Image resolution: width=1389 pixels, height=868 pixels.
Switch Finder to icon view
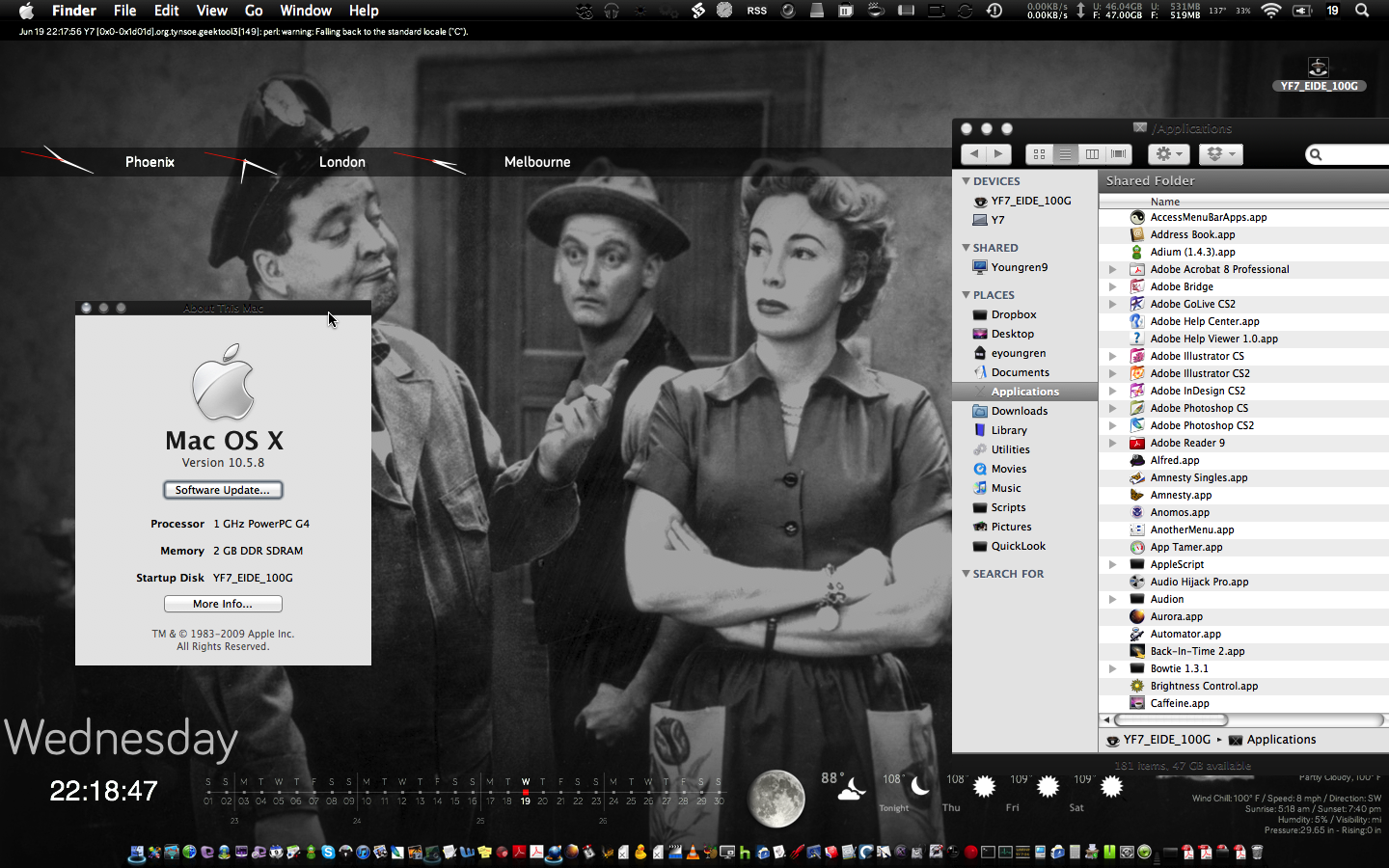(x=1039, y=153)
